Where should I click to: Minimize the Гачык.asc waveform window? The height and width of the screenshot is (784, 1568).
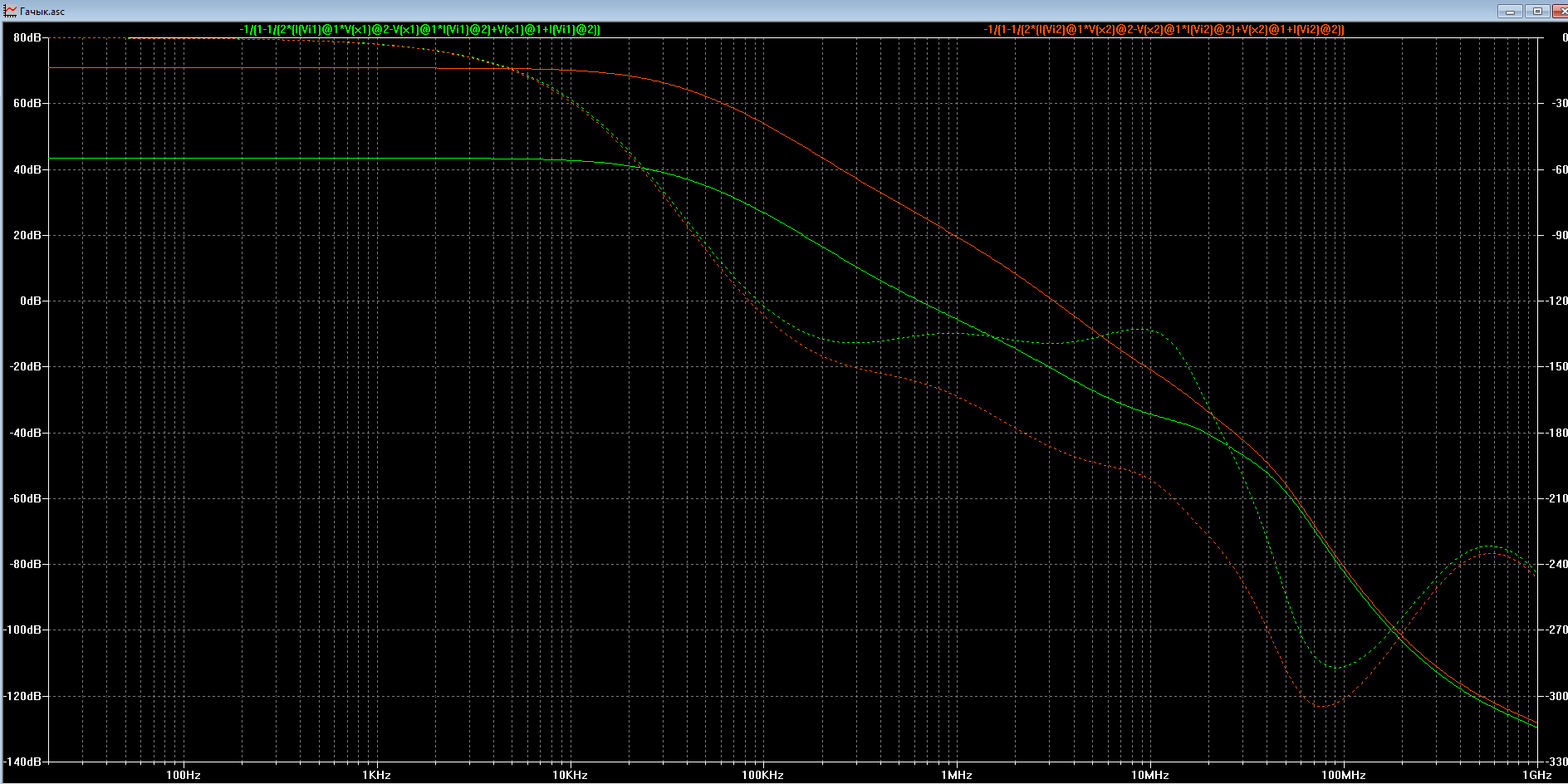point(1510,11)
